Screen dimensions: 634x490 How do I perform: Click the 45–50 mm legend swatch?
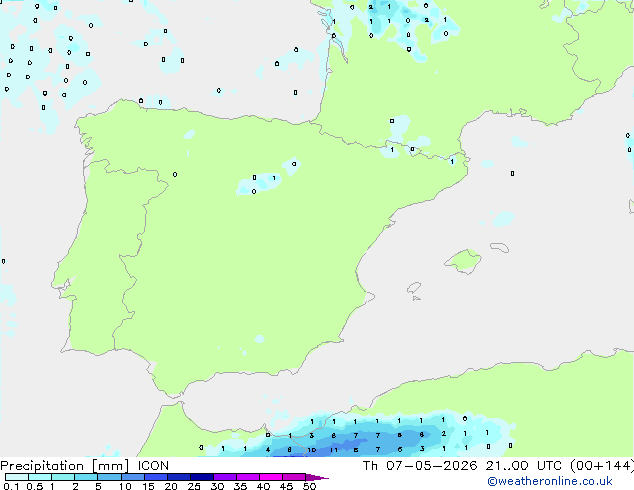pos(294,477)
